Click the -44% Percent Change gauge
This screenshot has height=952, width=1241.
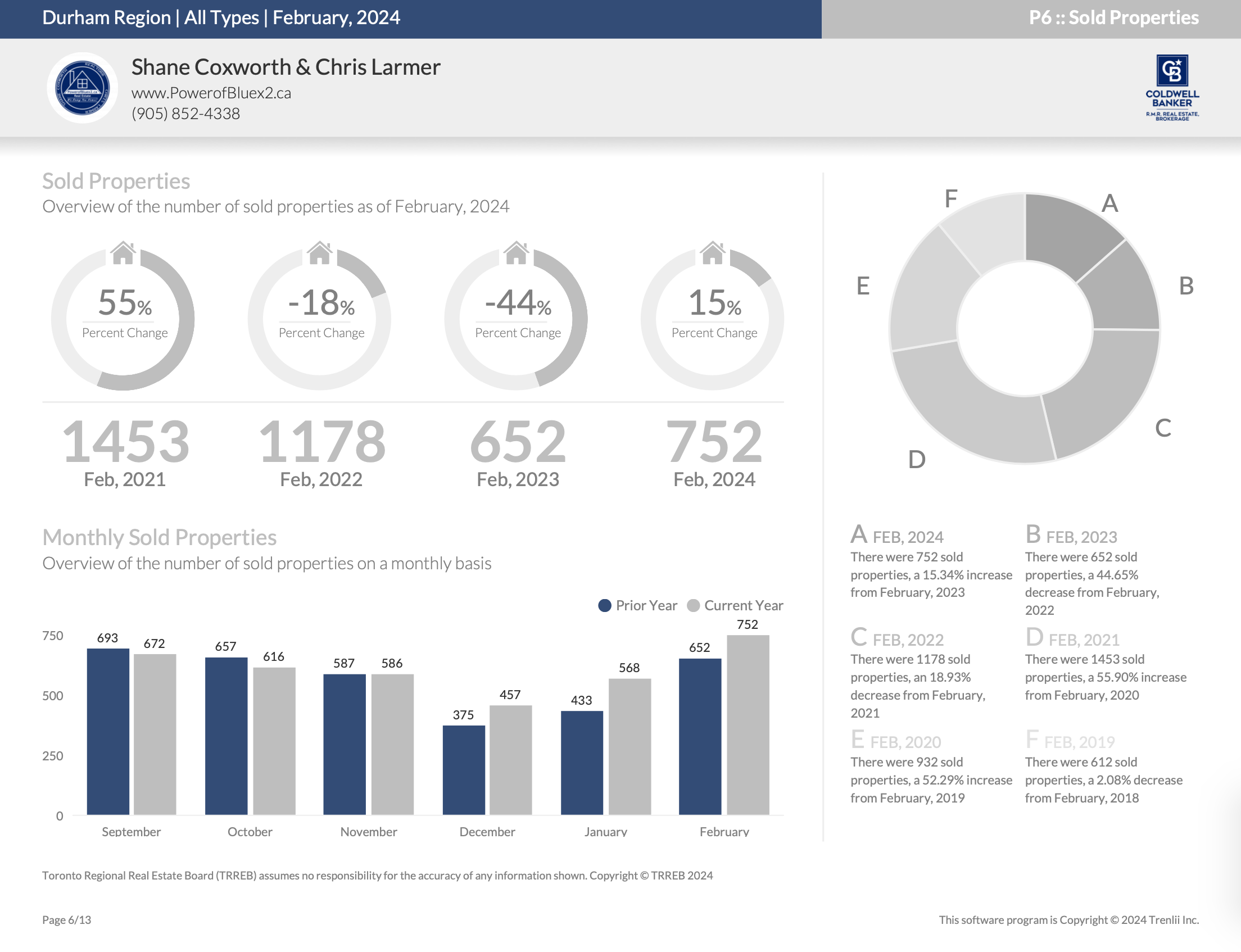(x=516, y=319)
